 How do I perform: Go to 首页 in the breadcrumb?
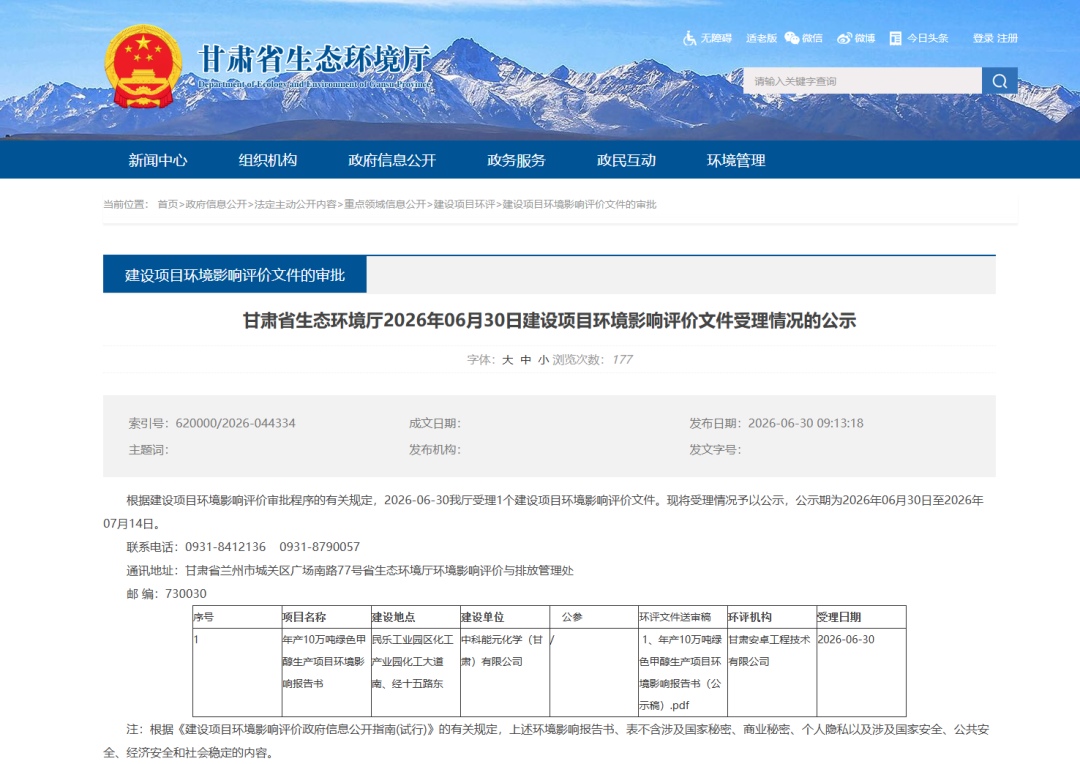click(167, 205)
